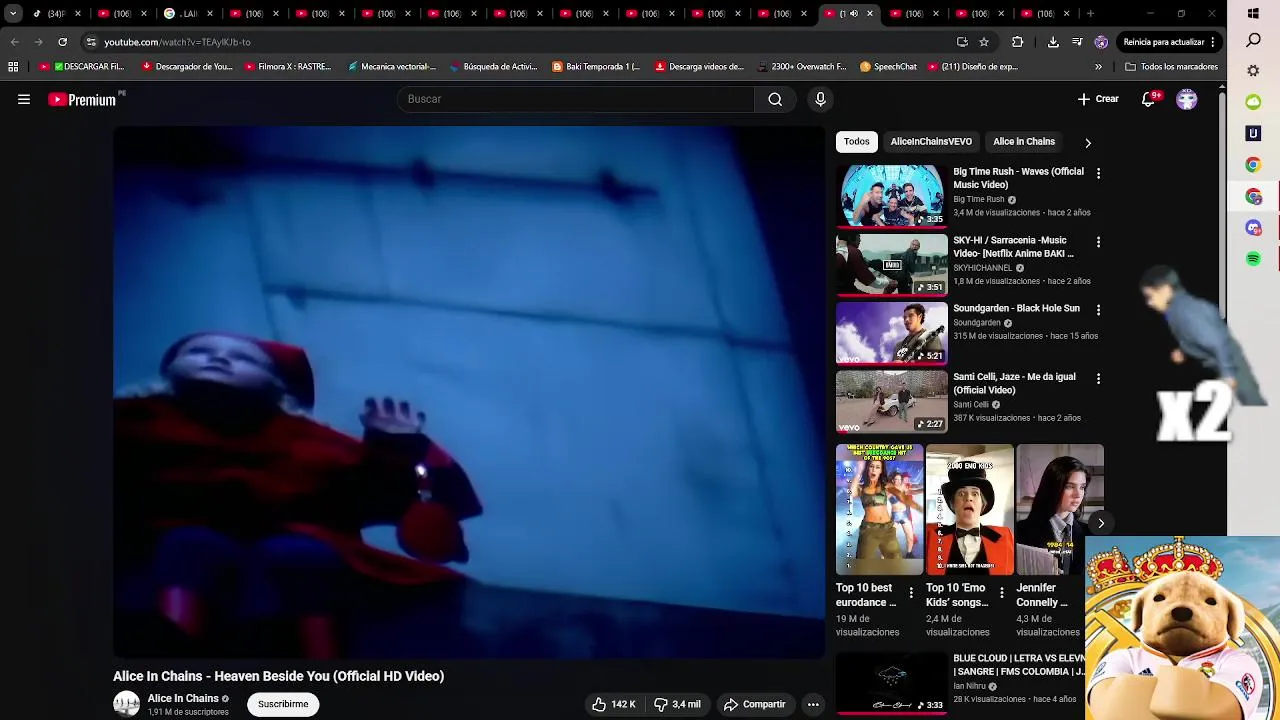
Task: Open options for Big Time Rush Waves video
Action: tap(1098, 173)
